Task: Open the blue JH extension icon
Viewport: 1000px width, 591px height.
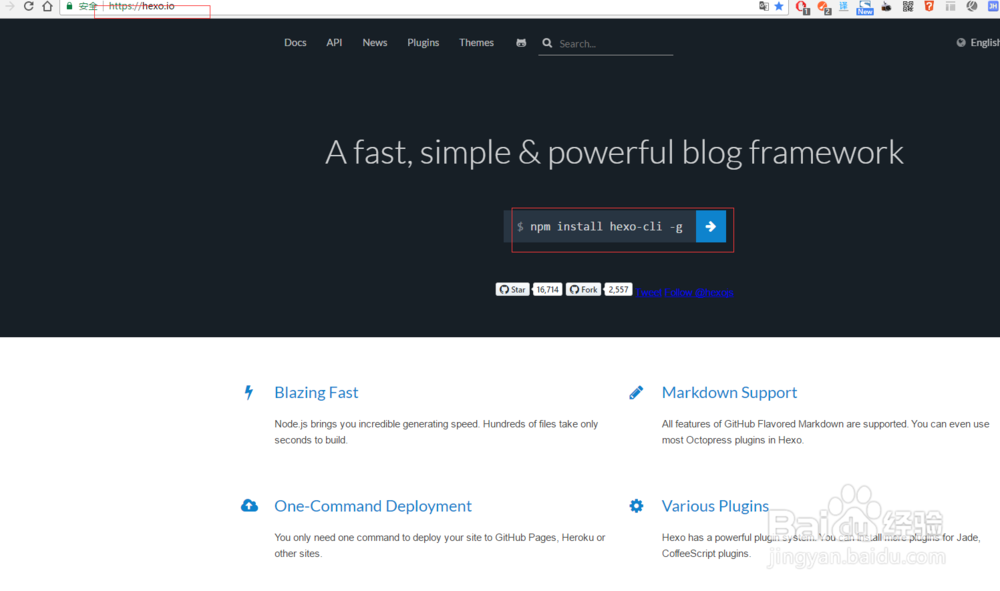Action: click(993, 6)
